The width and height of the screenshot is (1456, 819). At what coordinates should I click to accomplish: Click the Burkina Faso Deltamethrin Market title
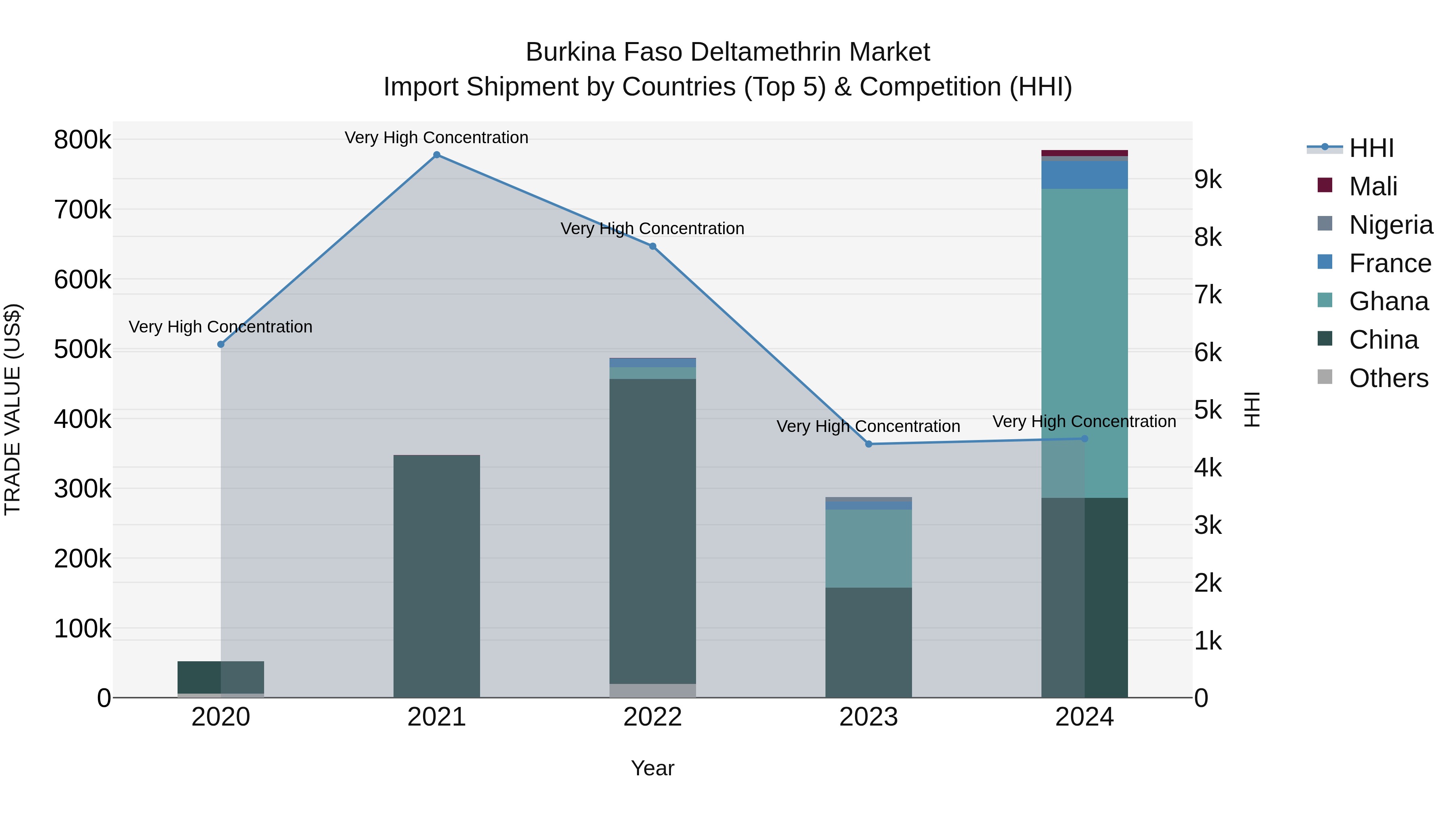coord(728,52)
